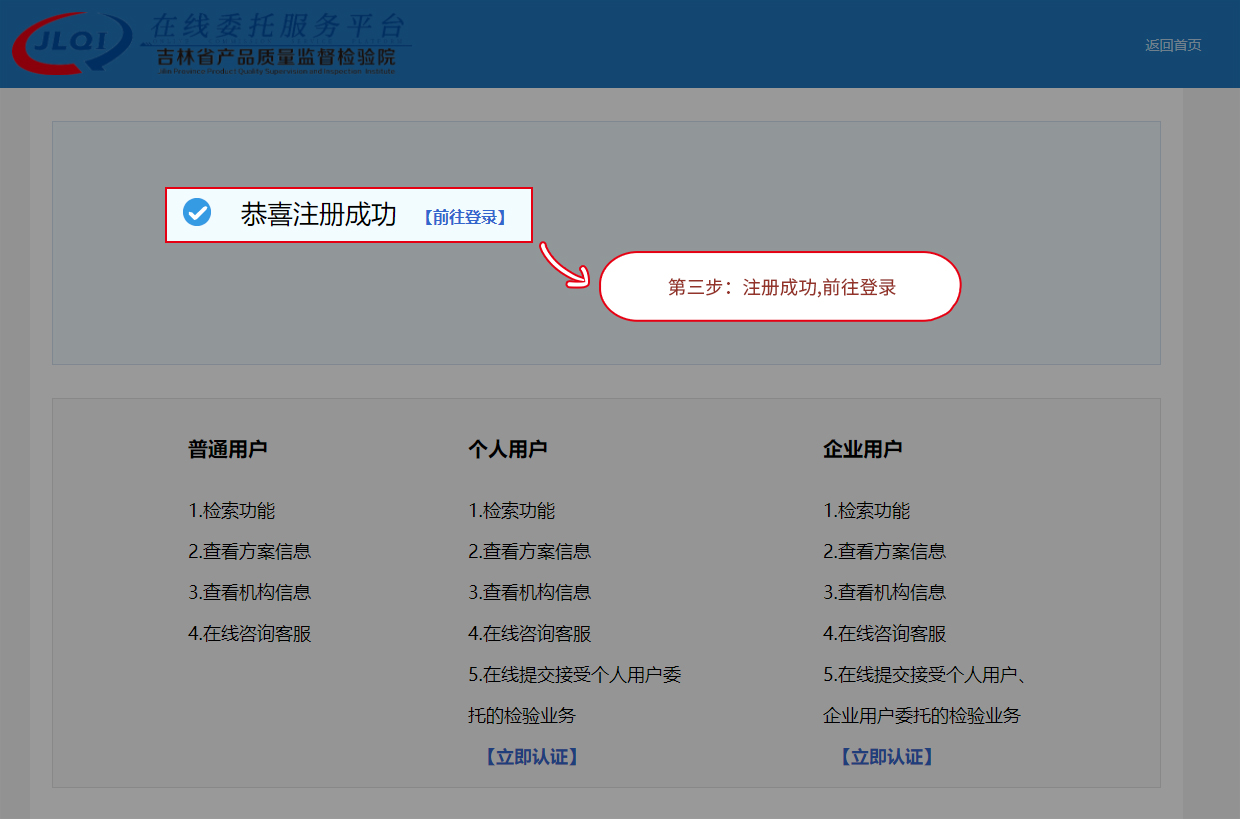The image size is (1240, 819).
Task: Select the 普通用户 heading
Action: click(227, 449)
